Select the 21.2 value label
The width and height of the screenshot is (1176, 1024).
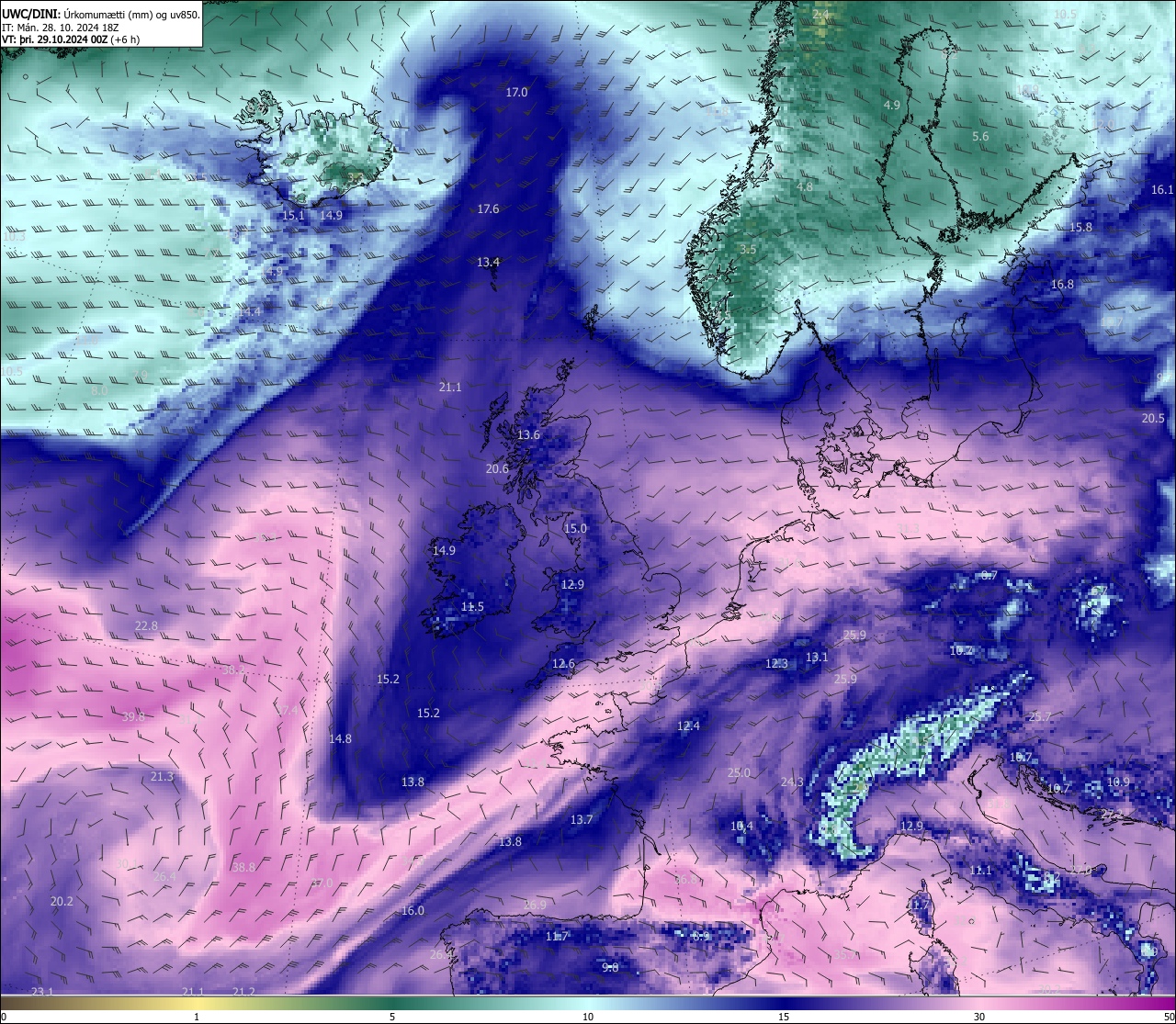(x=243, y=991)
